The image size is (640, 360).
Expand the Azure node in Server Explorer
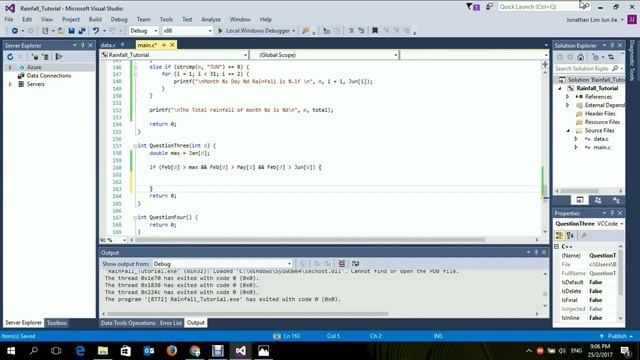[10, 67]
